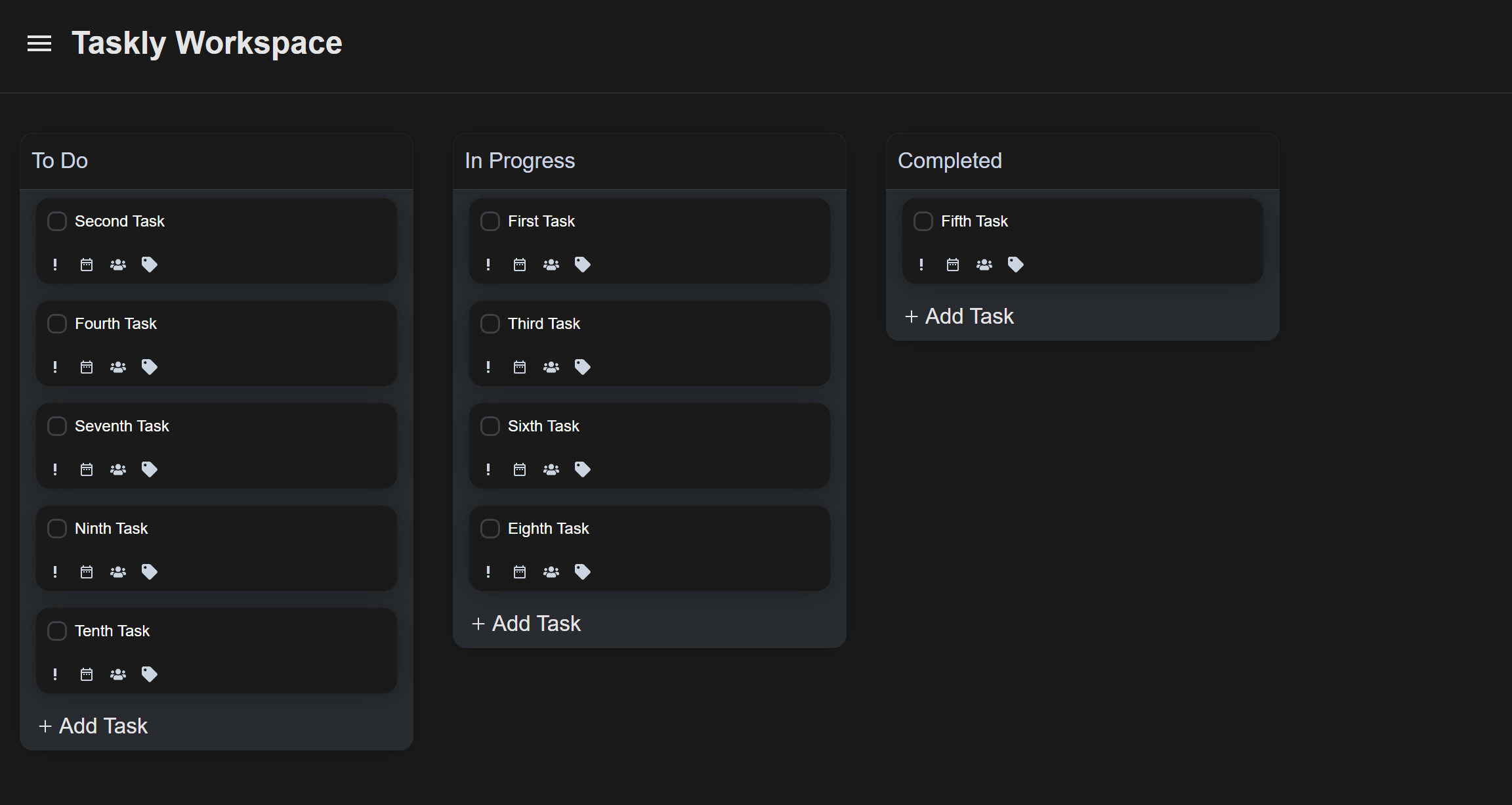Click Add Task in the Completed column

[959, 316]
